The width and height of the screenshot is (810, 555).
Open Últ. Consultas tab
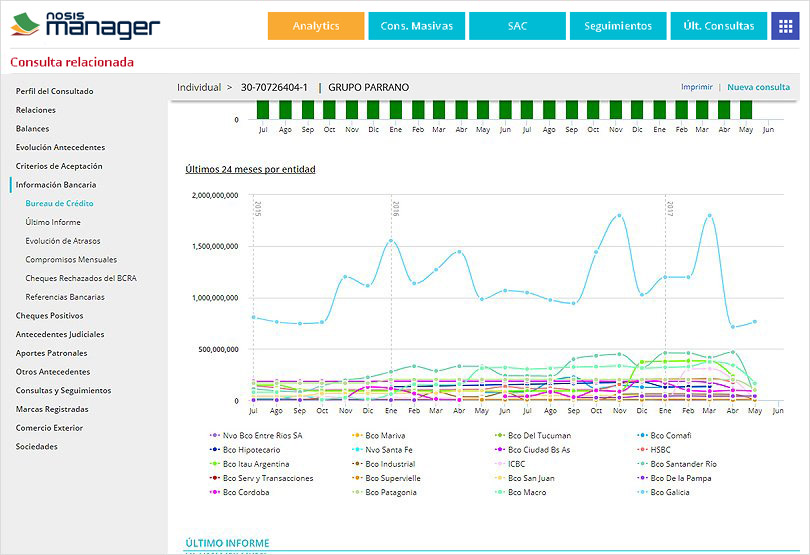tap(719, 26)
